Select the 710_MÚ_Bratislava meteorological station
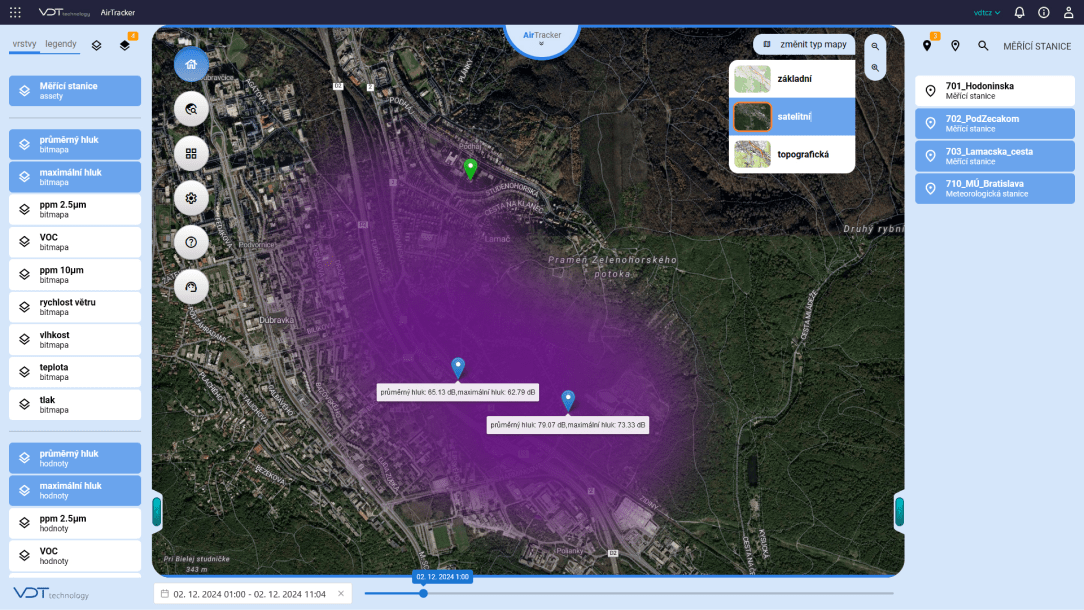Screen dimensions: 1084x610 click(994, 188)
